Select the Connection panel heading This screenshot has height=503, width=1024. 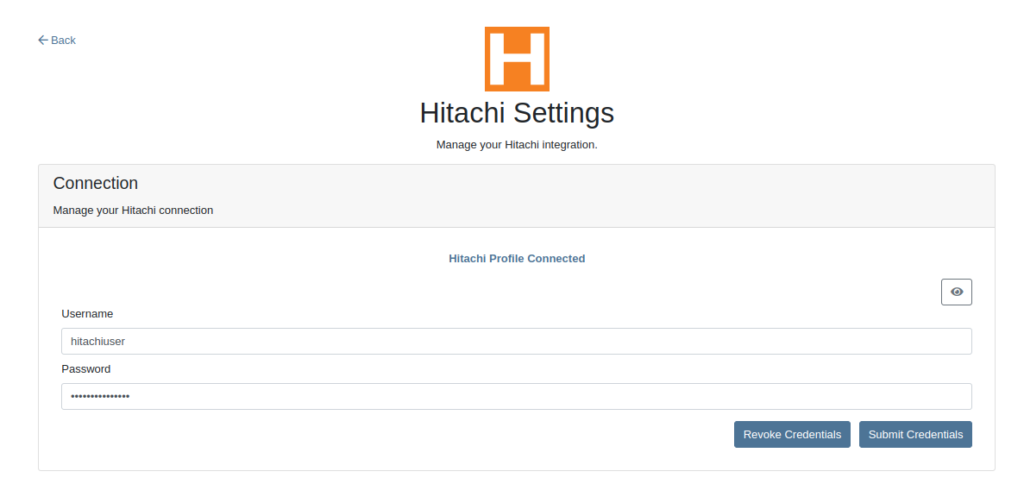(x=95, y=183)
